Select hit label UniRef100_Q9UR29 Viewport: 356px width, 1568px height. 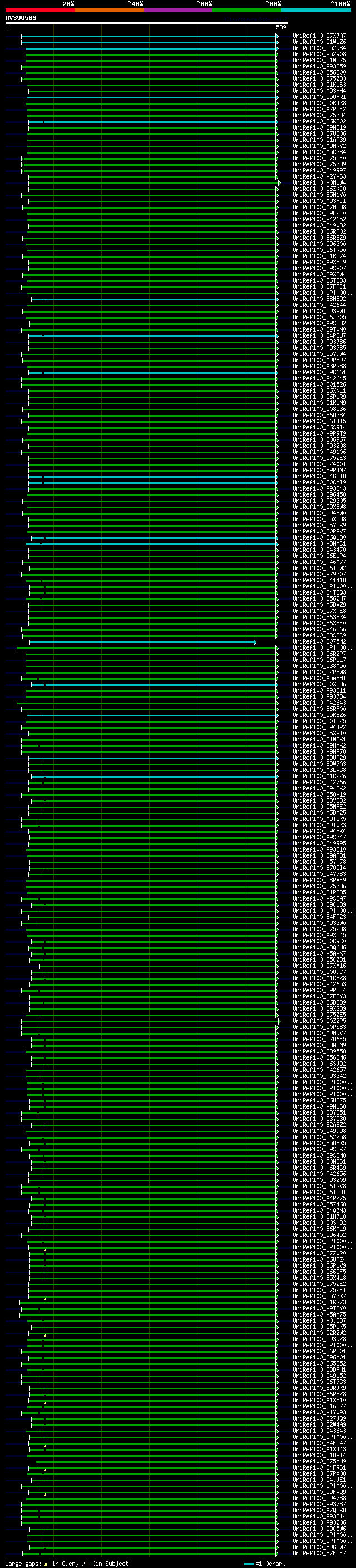click(319, 759)
